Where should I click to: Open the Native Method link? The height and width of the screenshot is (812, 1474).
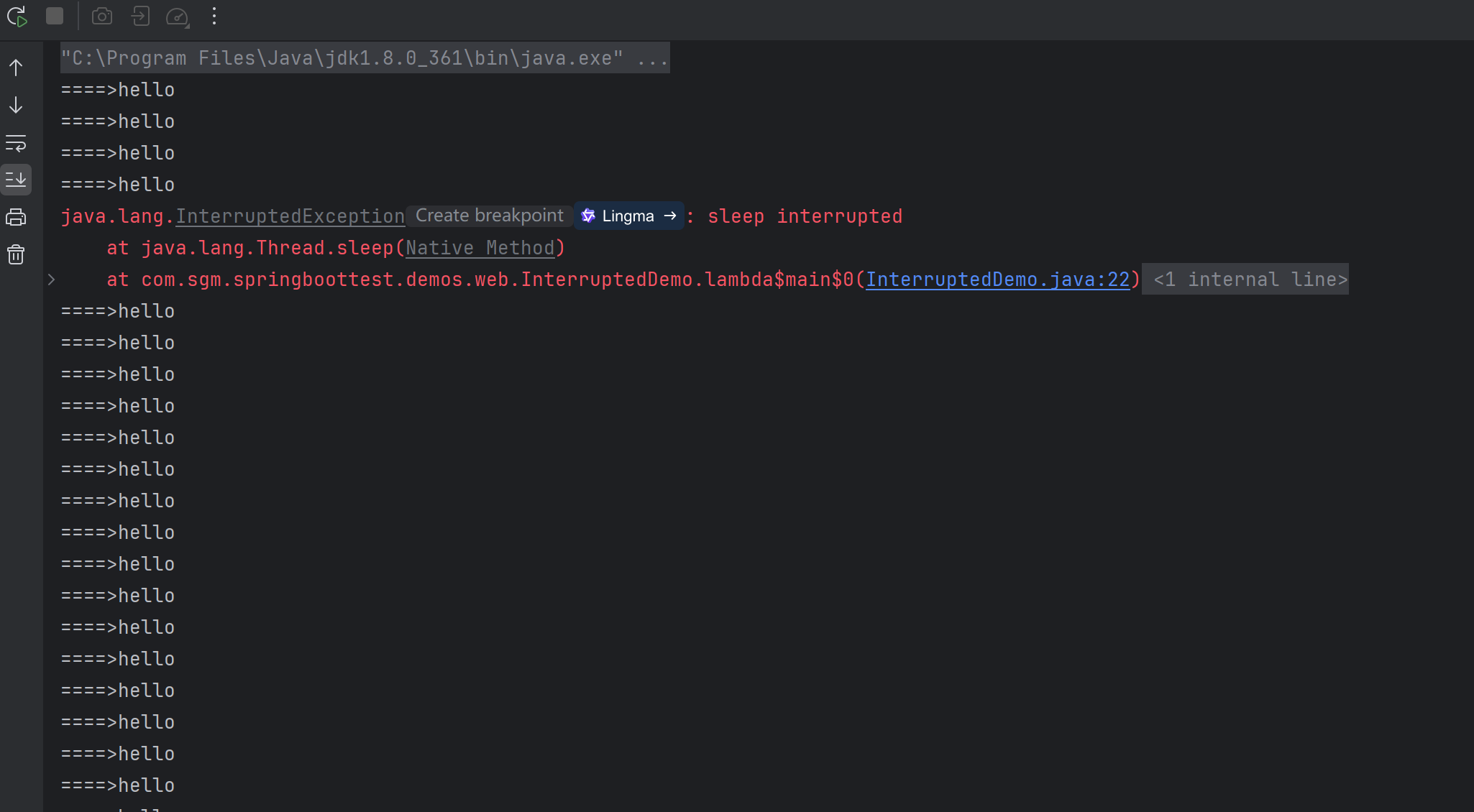(480, 248)
